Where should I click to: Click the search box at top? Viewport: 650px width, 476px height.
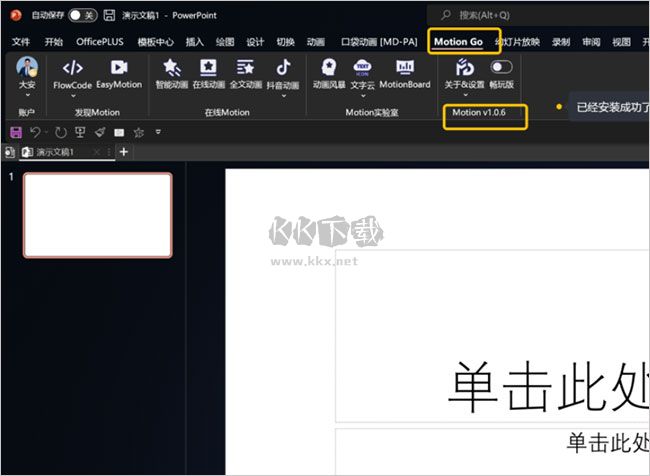pos(540,15)
